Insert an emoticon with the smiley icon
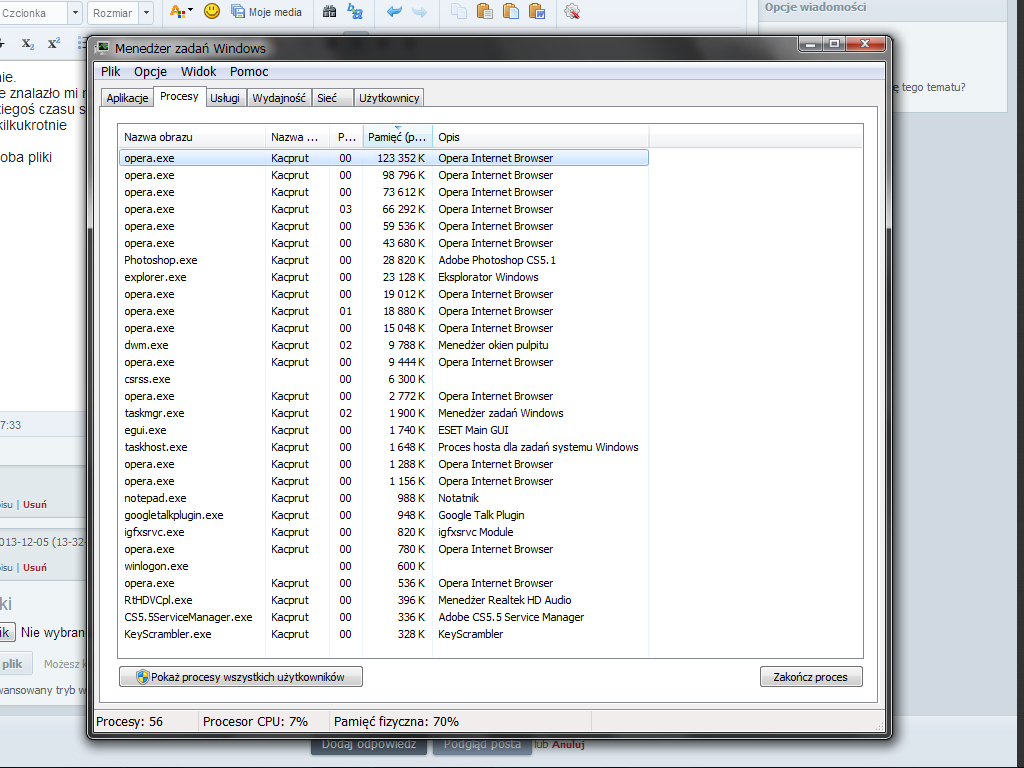This screenshot has height=768, width=1024. point(212,11)
